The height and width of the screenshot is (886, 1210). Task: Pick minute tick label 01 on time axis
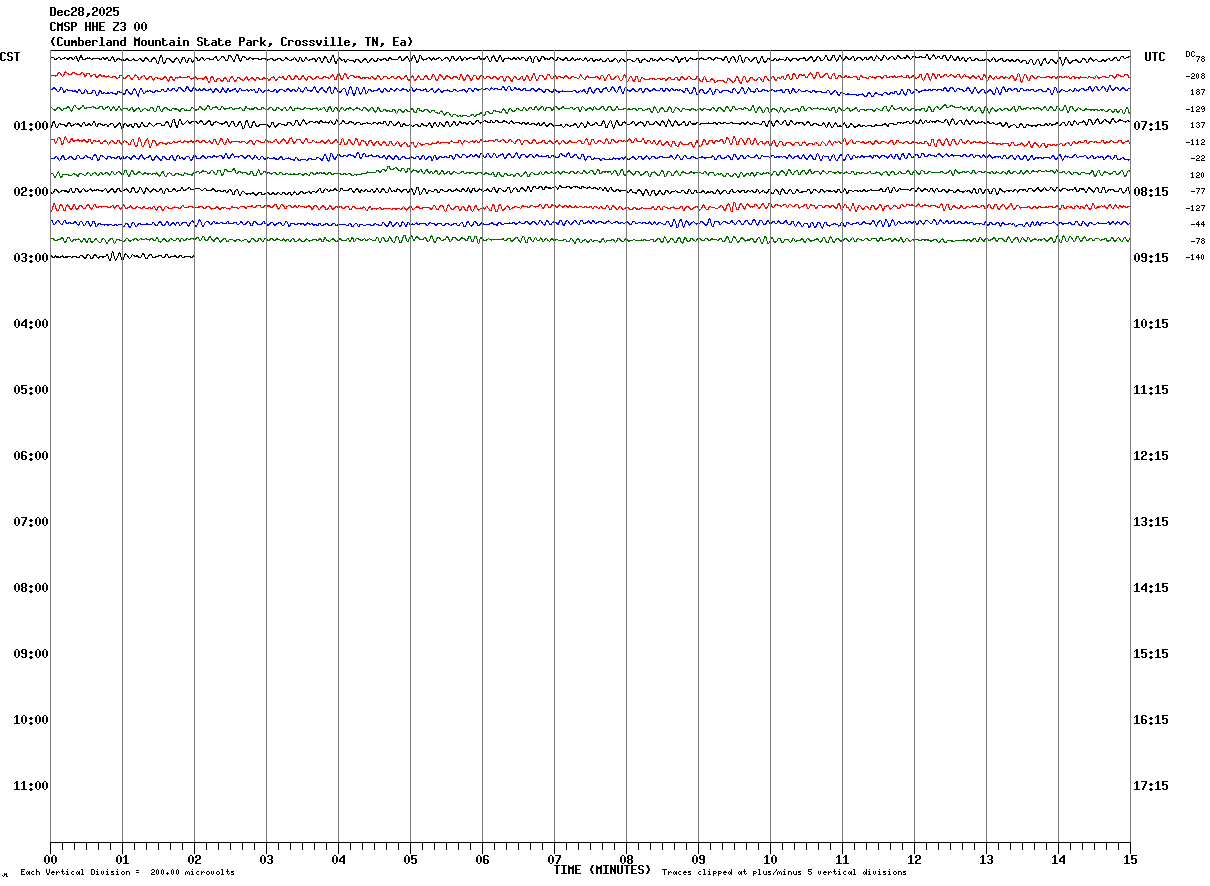(x=122, y=860)
